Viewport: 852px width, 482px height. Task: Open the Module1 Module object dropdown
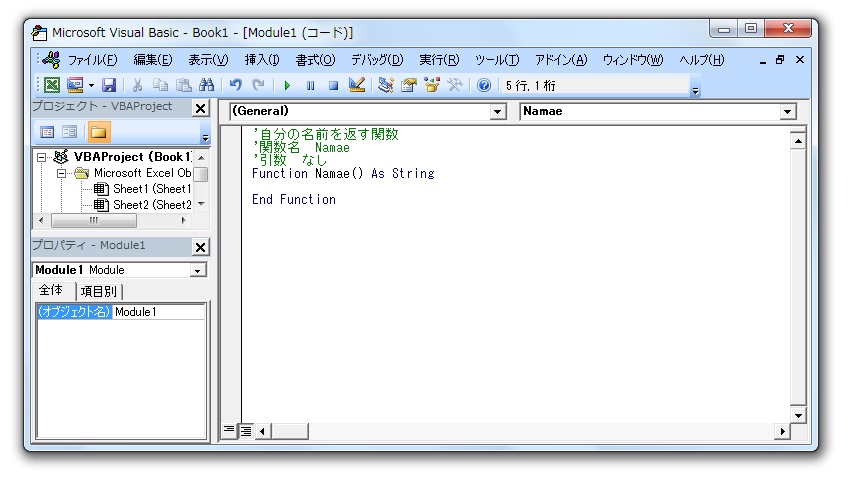pyautogui.click(x=198, y=271)
